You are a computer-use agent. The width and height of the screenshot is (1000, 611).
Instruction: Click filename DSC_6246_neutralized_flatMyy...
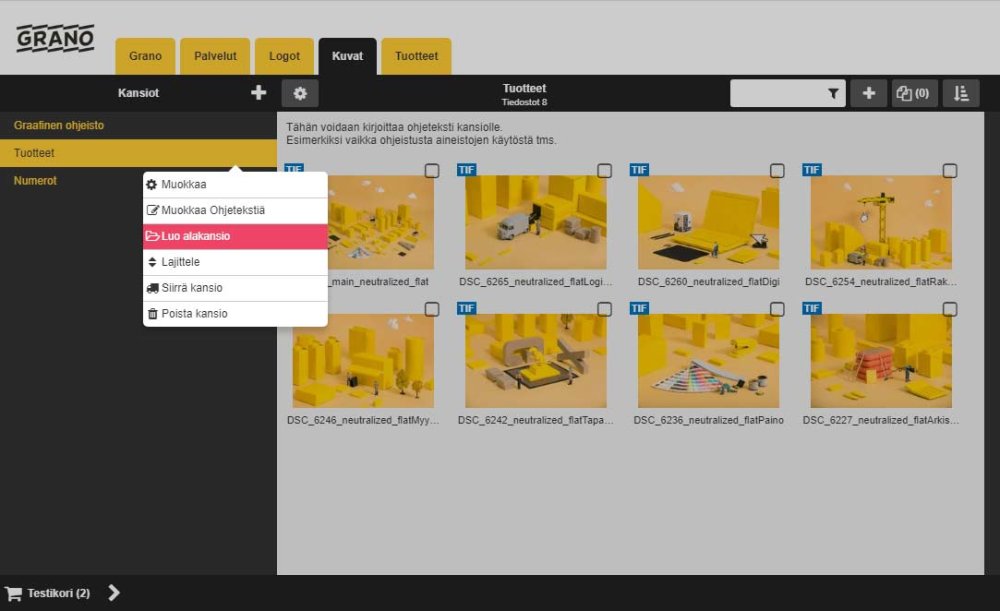363,420
